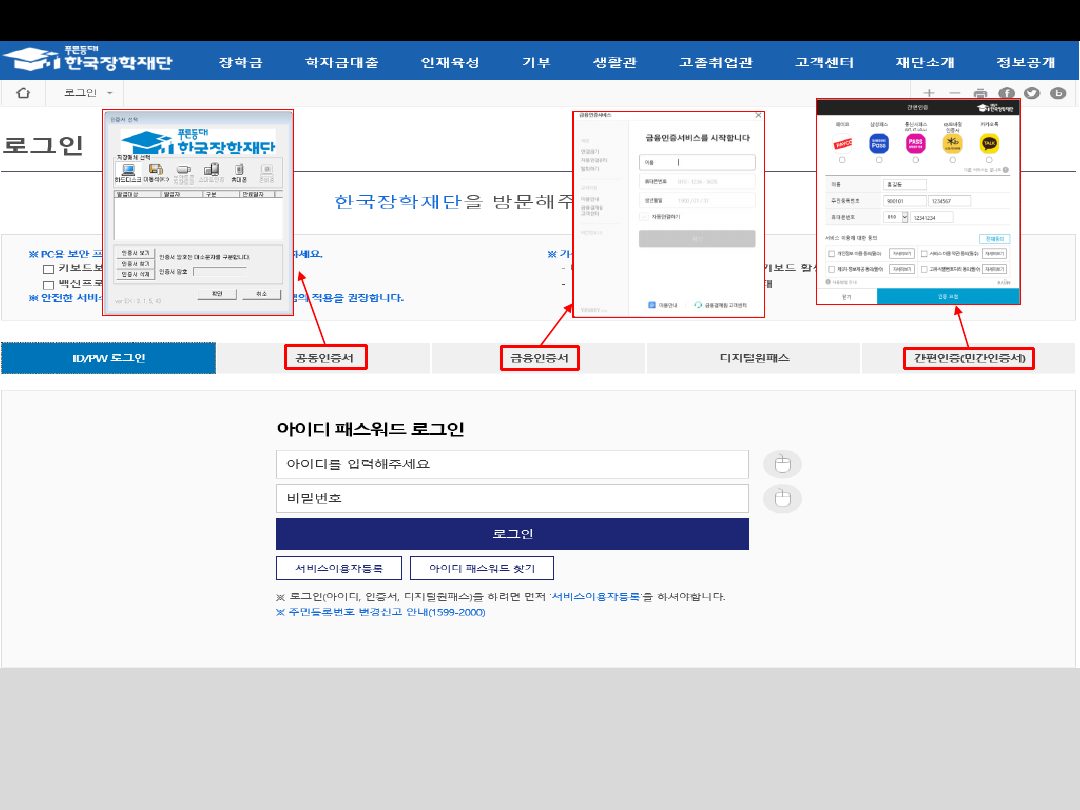Click the 아이디 패스워드 찾기 button
Screen dimensions: 1080x810
click(x=482, y=568)
